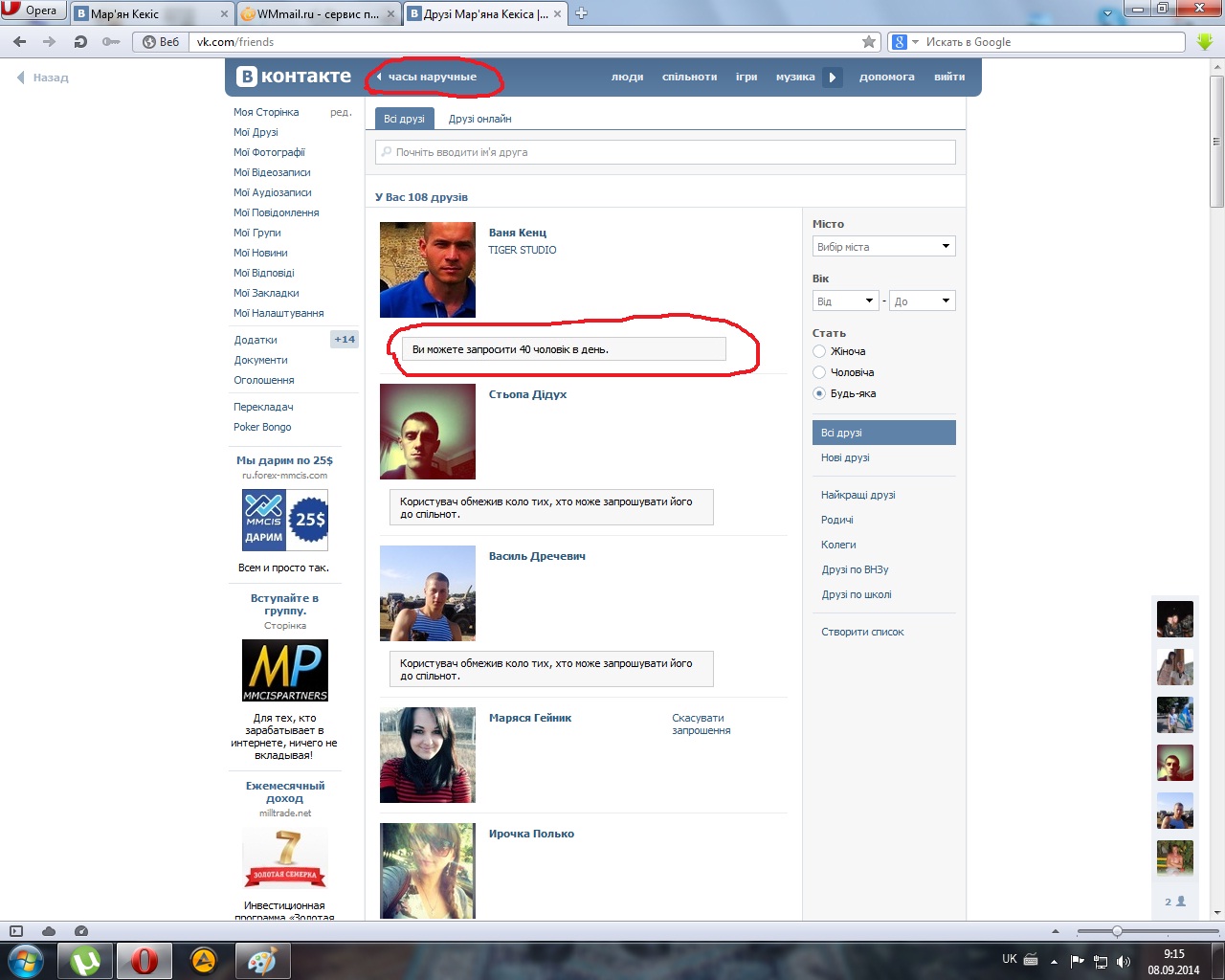This screenshot has height=980, width=1225.
Task: Open спільноти in the header menu
Action: (689, 77)
